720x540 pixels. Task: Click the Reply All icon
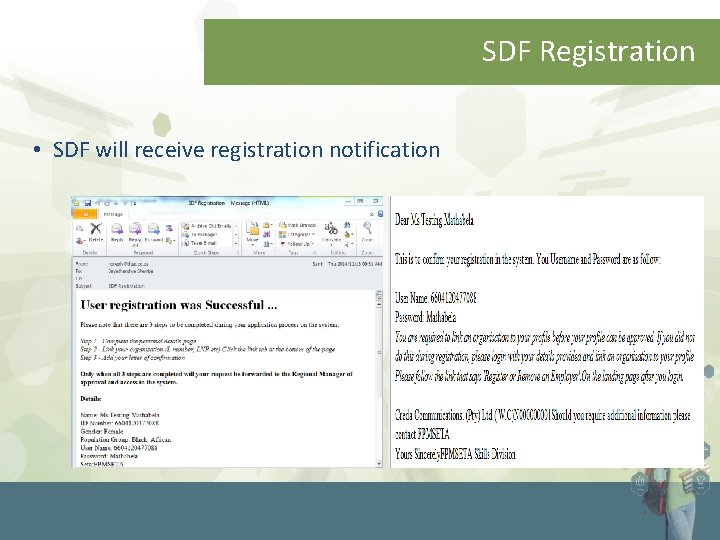pyautogui.click(x=135, y=229)
